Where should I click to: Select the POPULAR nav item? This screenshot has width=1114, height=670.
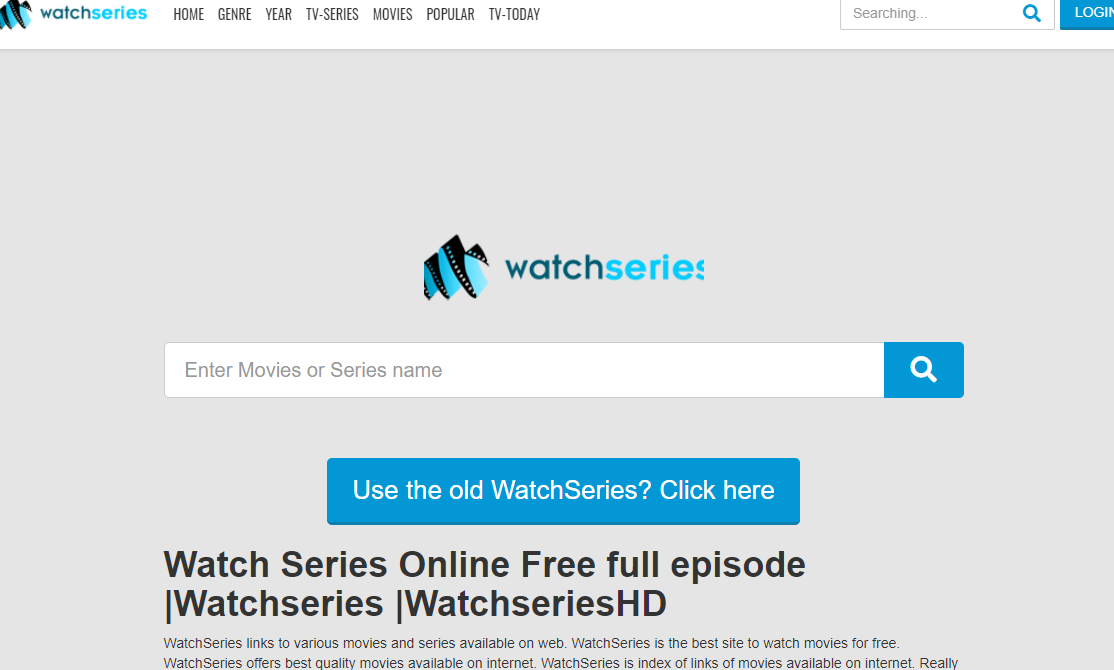[450, 14]
